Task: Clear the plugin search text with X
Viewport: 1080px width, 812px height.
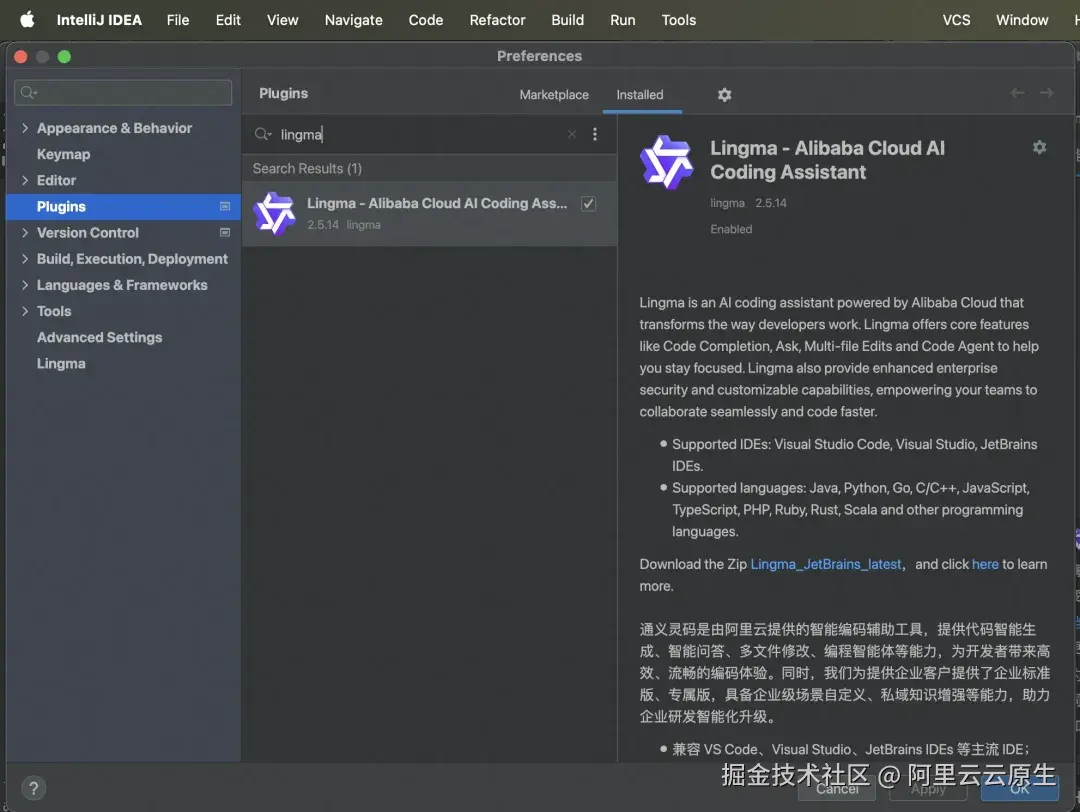Action: pos(572,134)
